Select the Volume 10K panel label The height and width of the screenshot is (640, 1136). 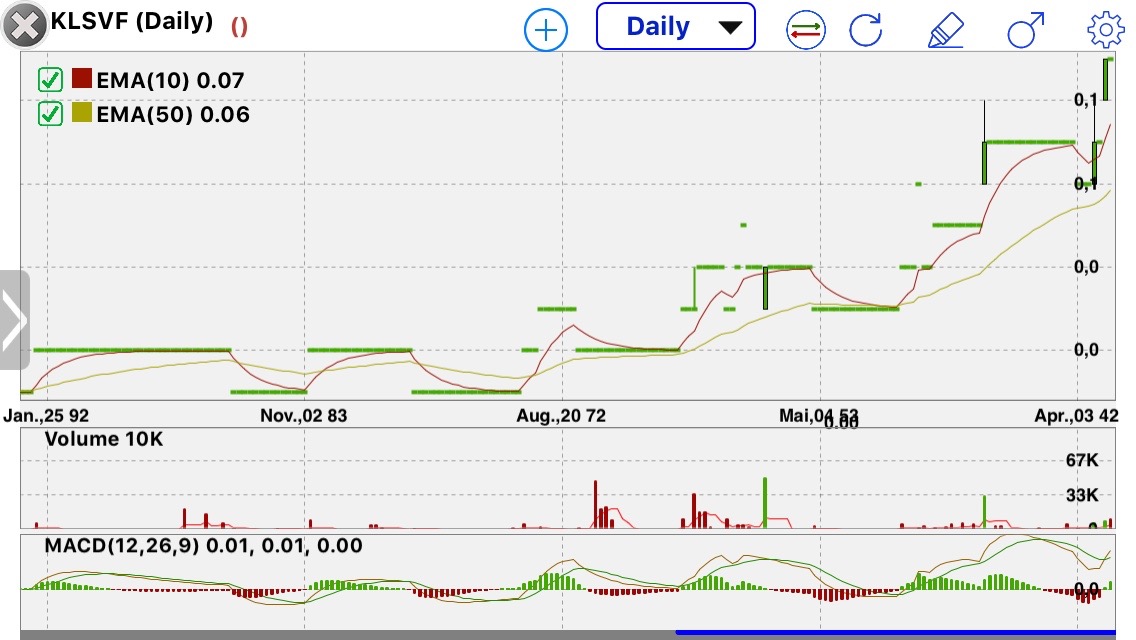pos(103,439)
